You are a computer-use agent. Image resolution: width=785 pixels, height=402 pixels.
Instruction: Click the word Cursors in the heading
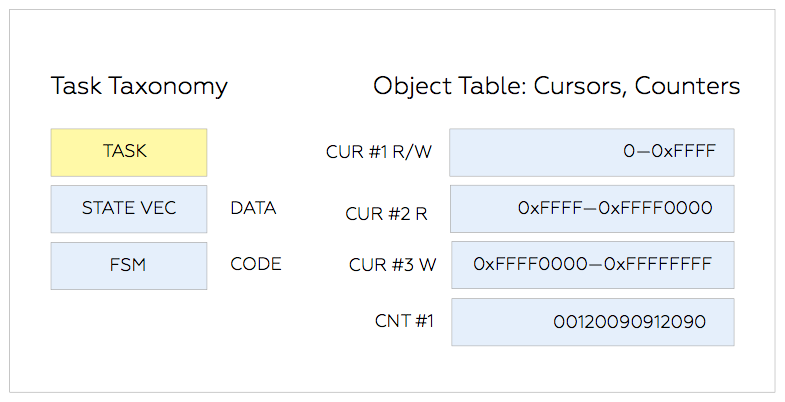click(580, 86)
